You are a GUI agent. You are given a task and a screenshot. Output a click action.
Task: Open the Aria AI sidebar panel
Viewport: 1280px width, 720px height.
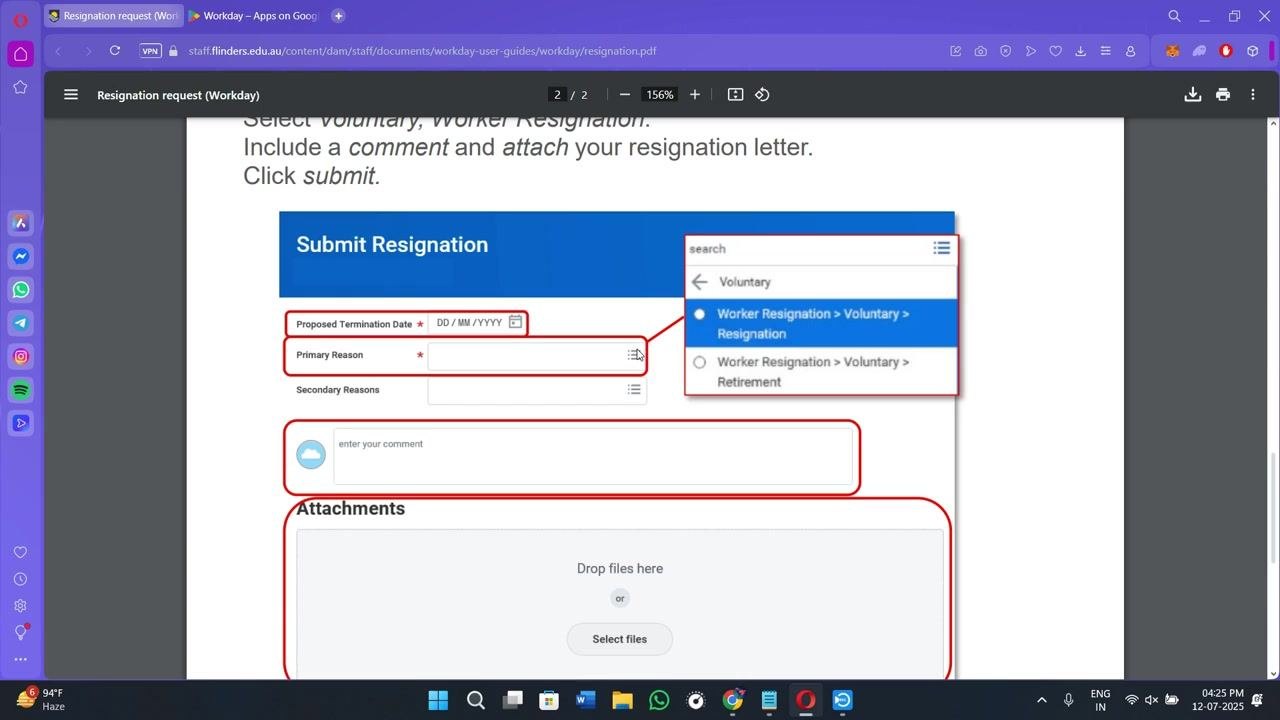(x=20, y=223)
